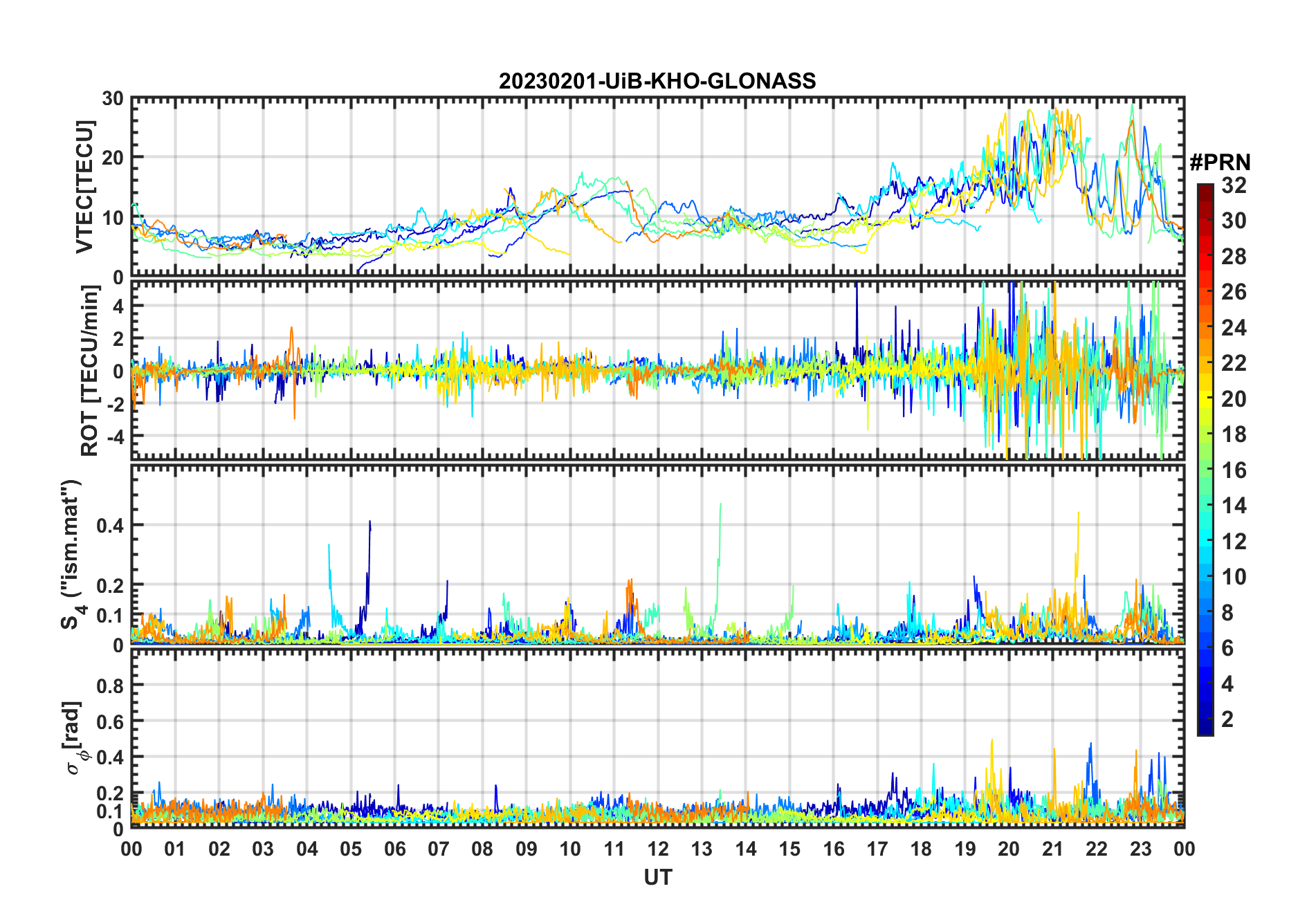The image size is (1316, 920).
Task: Select the 0.4 tick on the S4 axis
Action: coord(111,526)
